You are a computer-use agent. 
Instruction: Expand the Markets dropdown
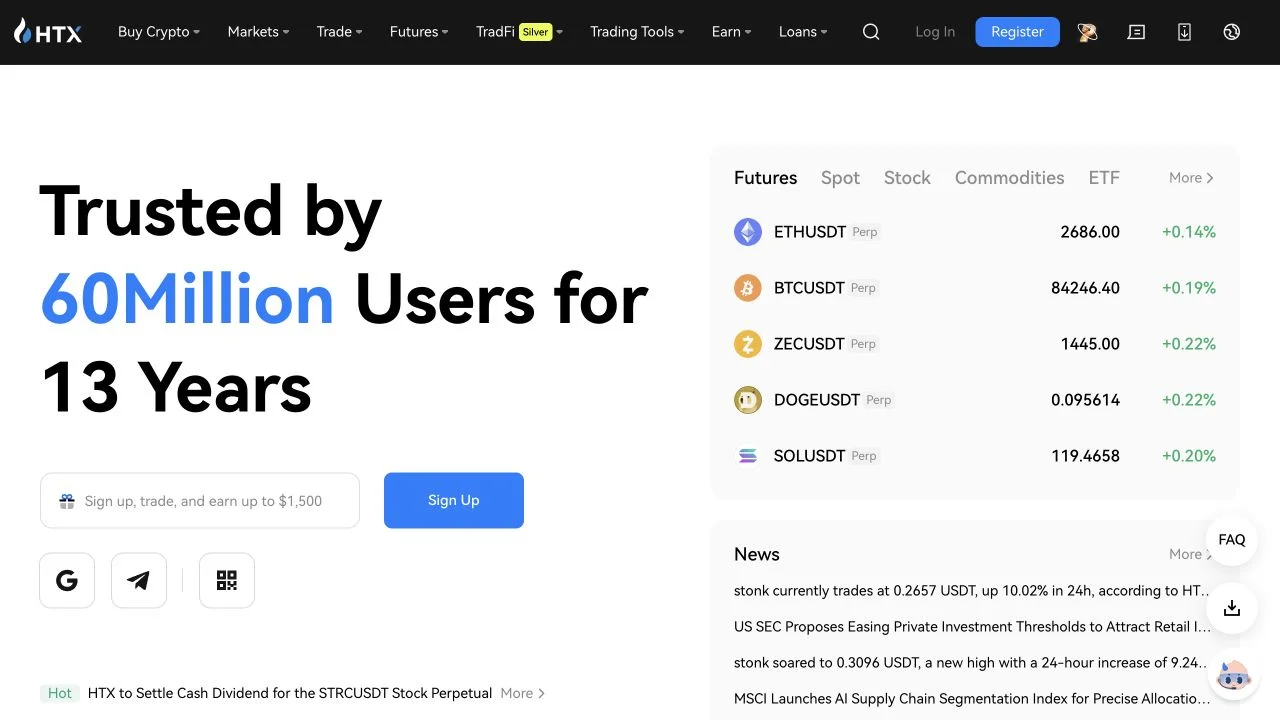[x=258, y=32]
